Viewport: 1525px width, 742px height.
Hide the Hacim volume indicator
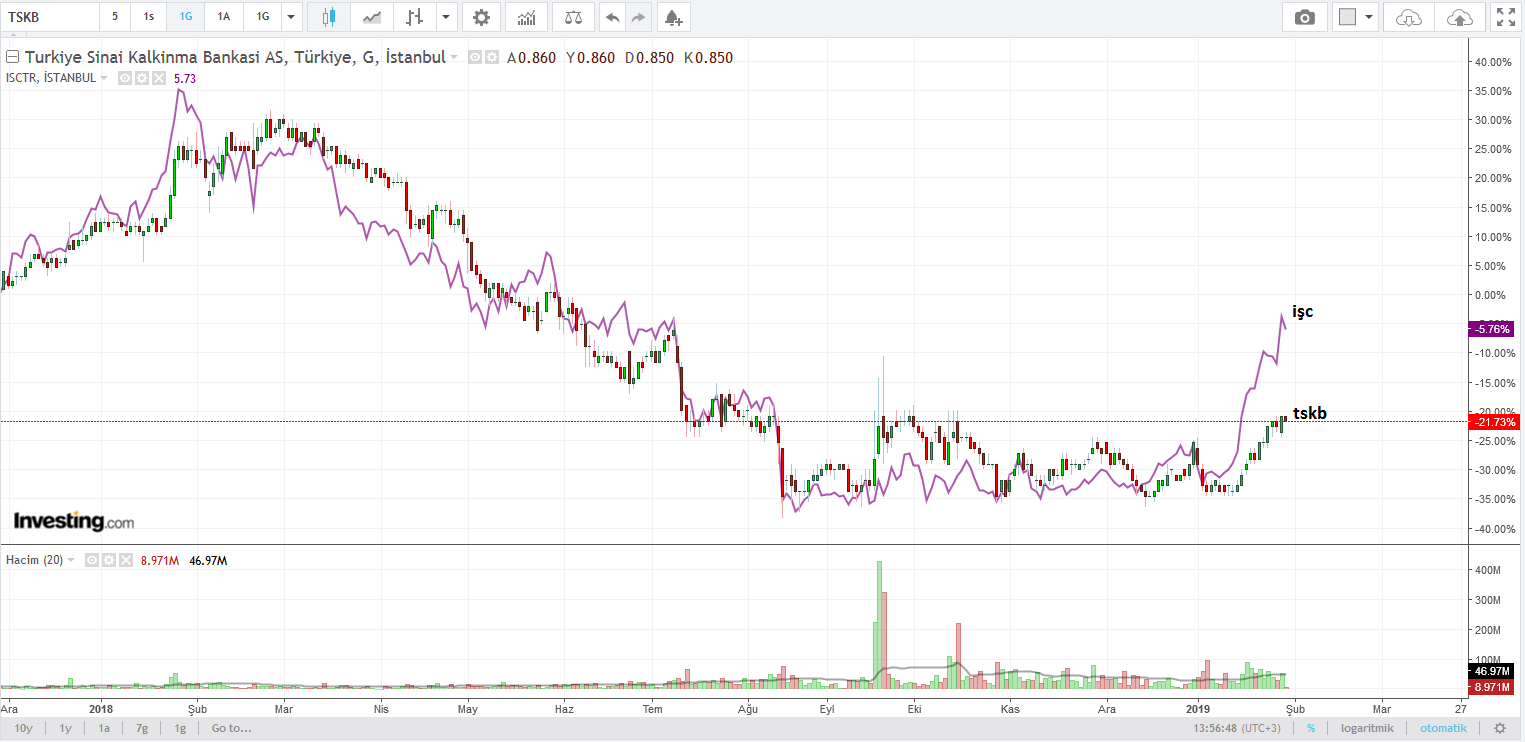click(x=91, y=560)
